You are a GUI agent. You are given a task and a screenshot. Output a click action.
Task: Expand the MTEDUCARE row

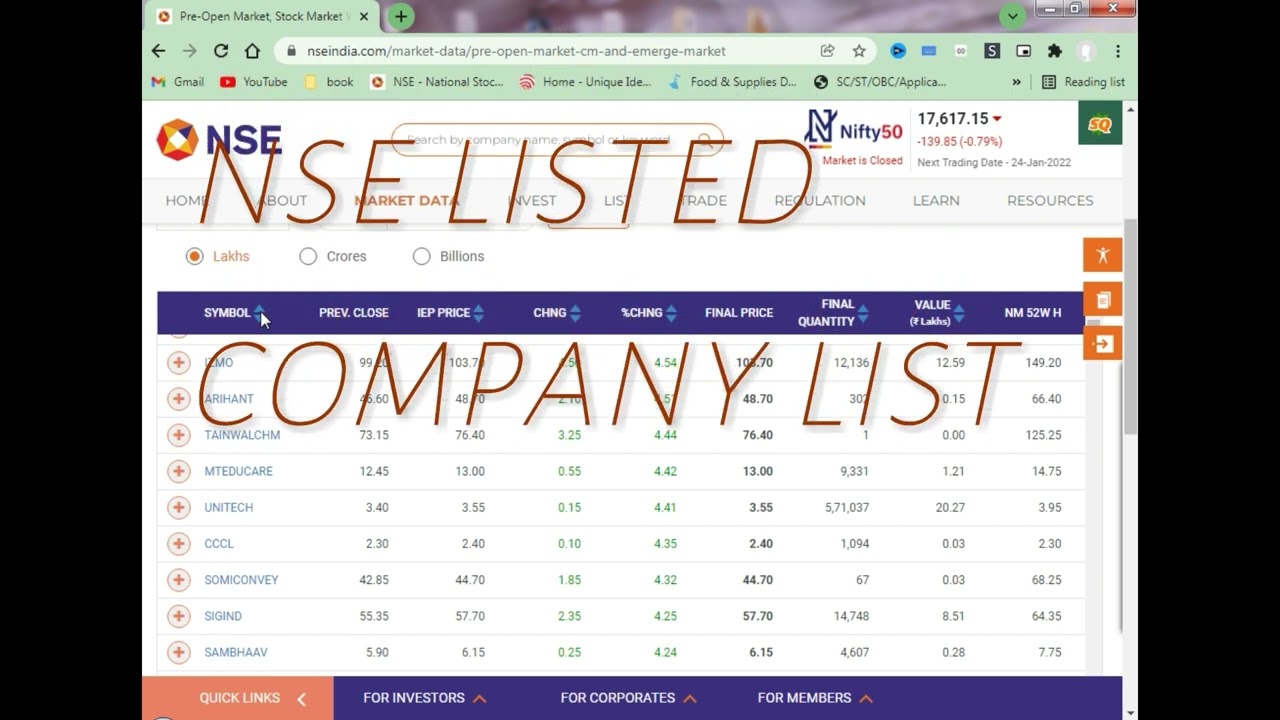click(178, 471)
